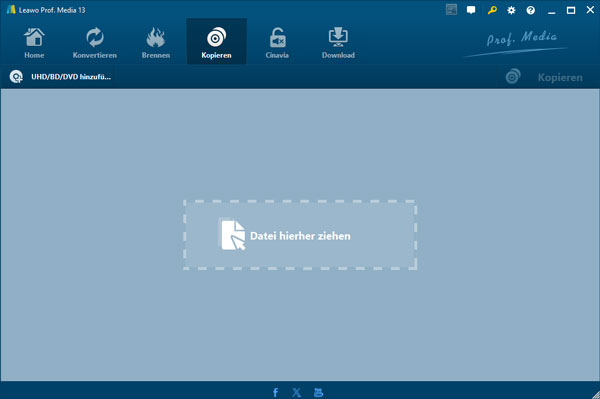Click the Datei hierher ziehen drop area
600x399 pixels.
coord(300,235)
